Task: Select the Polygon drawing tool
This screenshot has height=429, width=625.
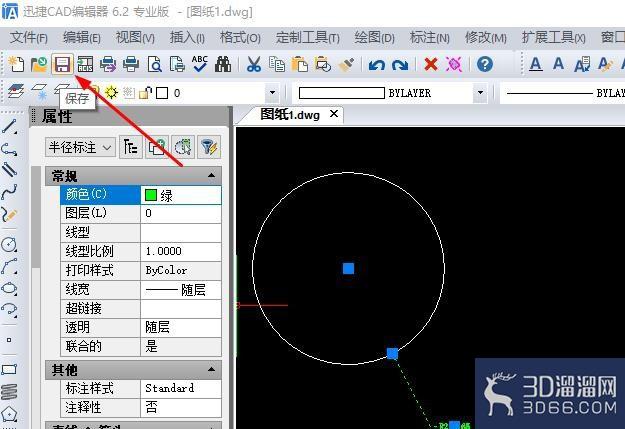Action: click(9, 415)
